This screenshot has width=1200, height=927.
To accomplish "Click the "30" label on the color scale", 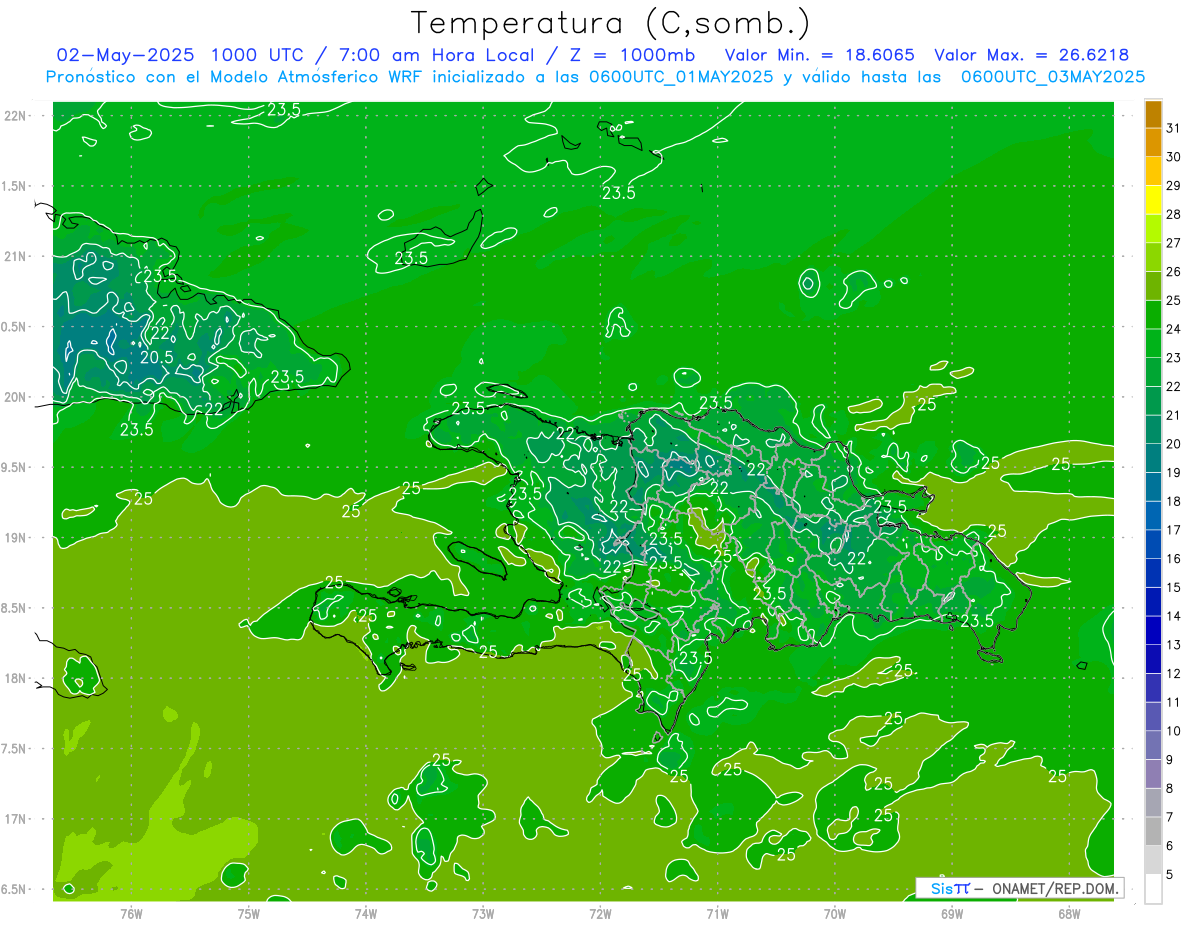I will coord(1174,157).
